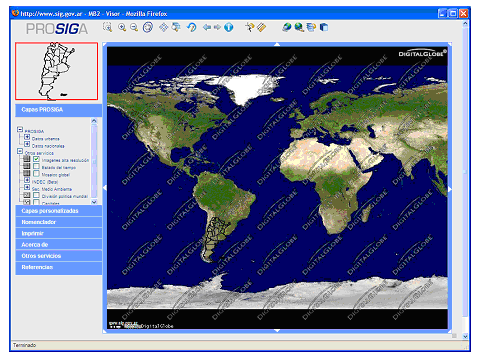
Task: Click layer list scroll up arrow
Action: pyautogui.click(x=94, y=121)
